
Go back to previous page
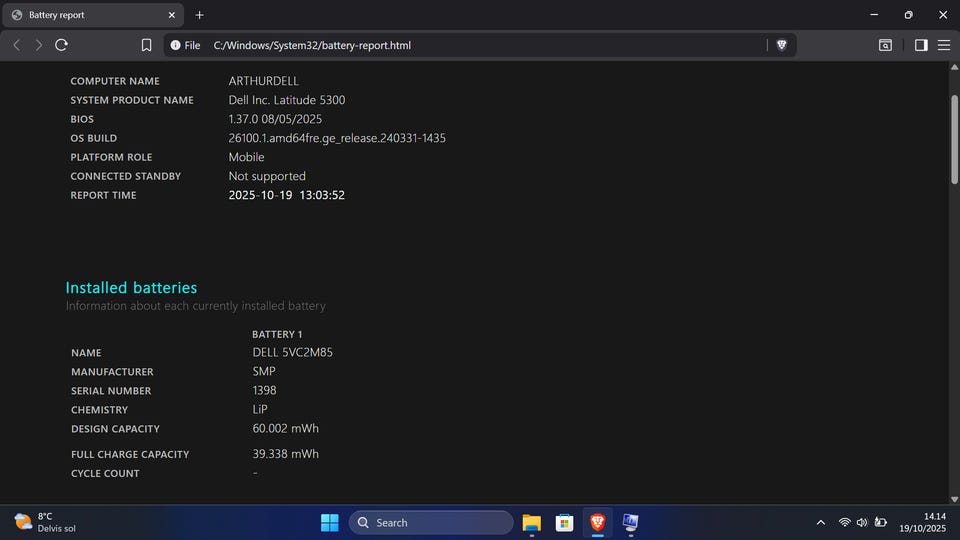click(17, 45)
